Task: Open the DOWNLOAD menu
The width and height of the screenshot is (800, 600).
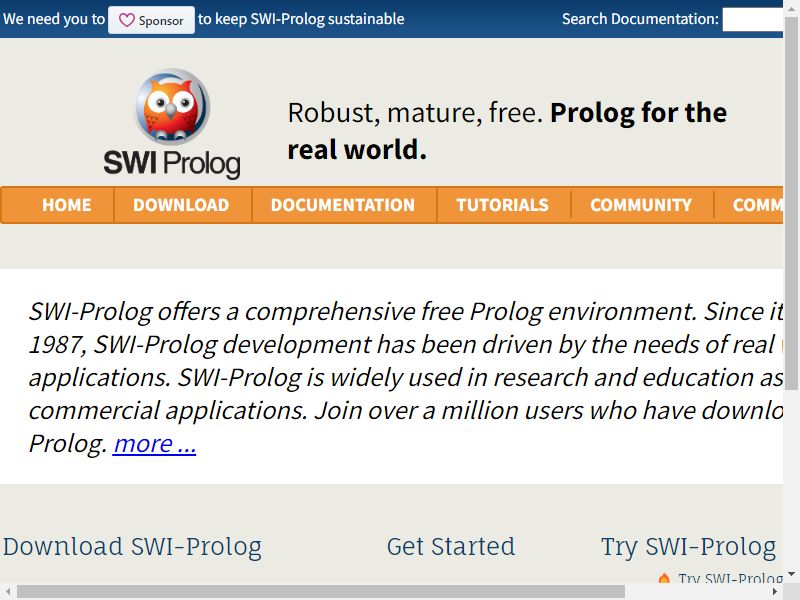Action: (181, 205)
